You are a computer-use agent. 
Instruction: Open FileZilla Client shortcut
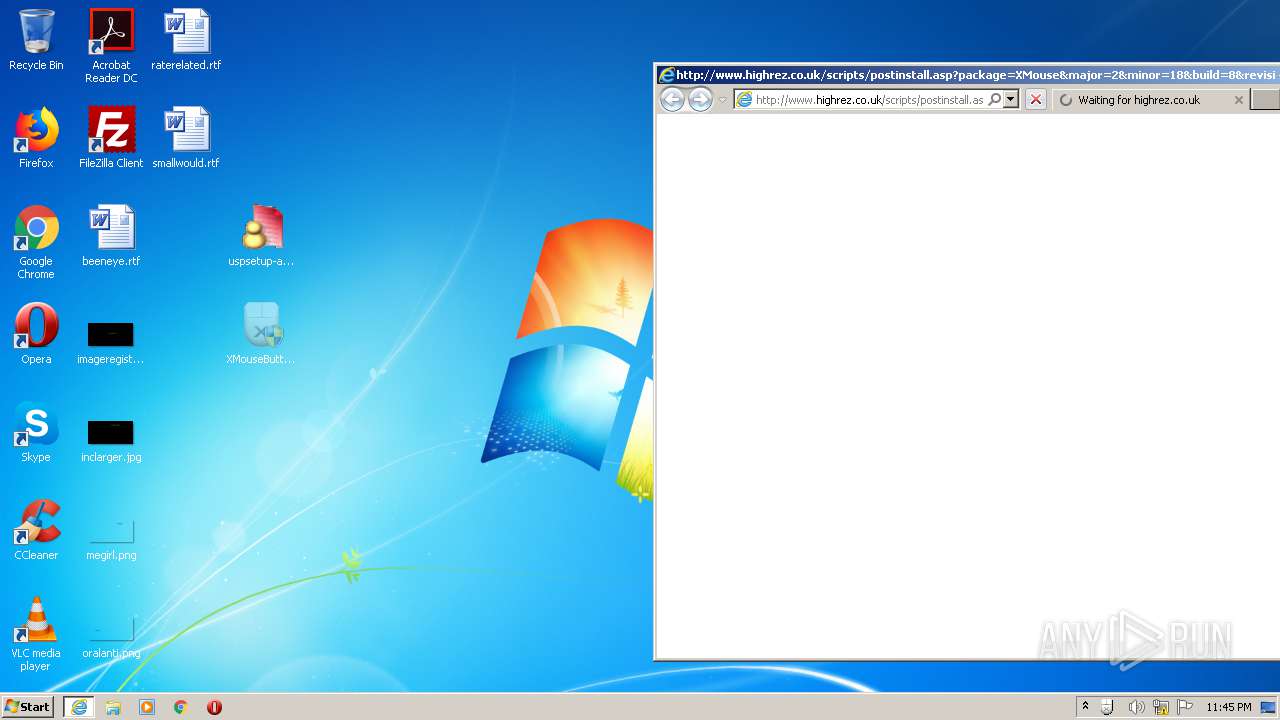111,138
